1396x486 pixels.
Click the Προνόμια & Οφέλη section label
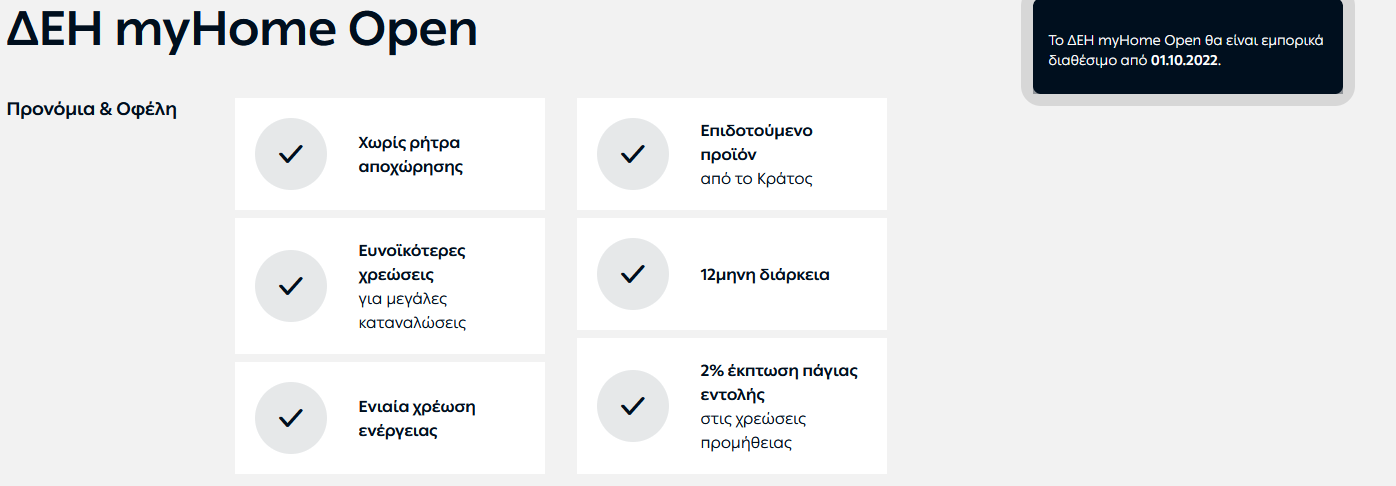click(92, 109)
